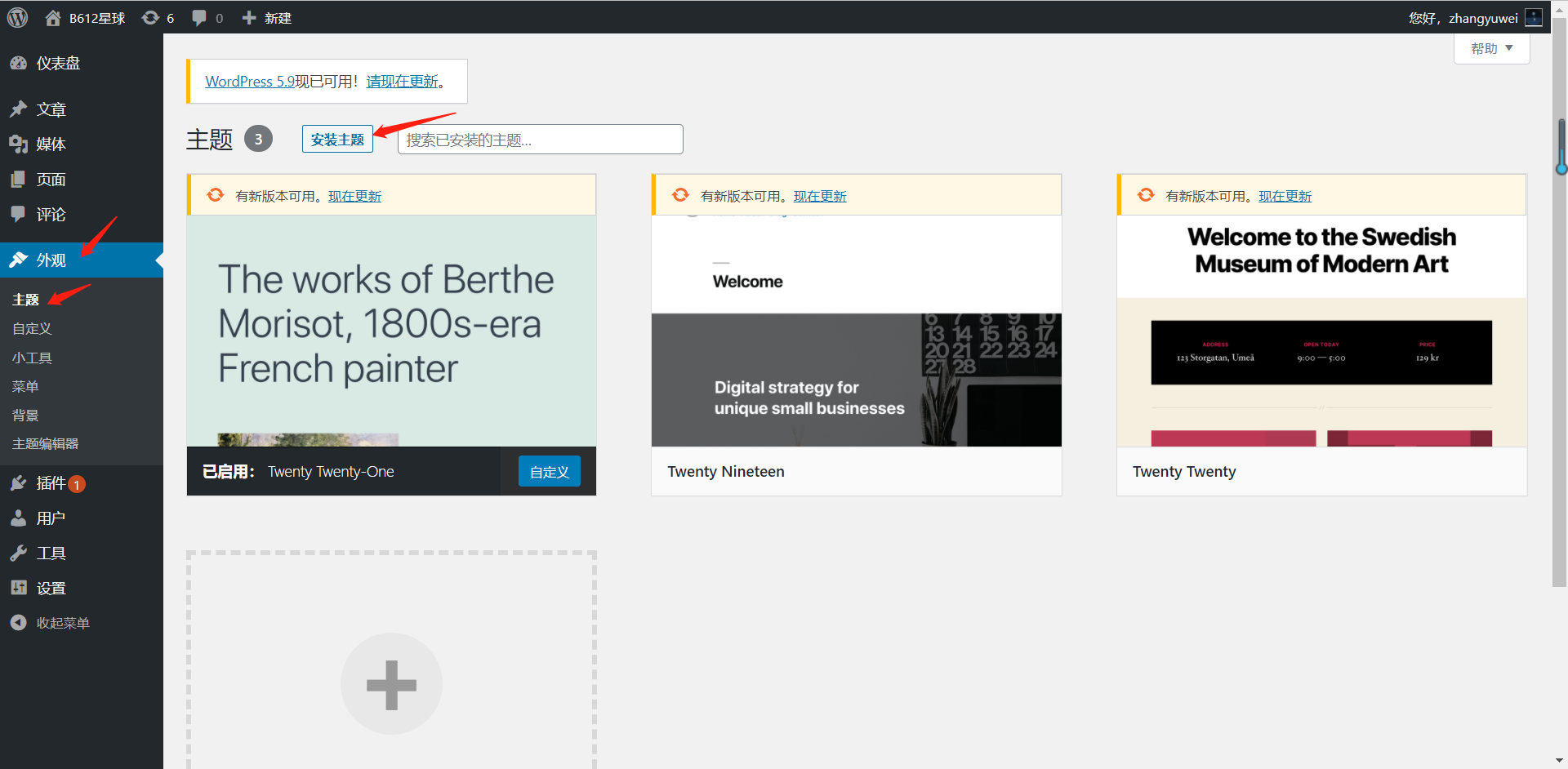
Task: Click the 页面 pages icon
Action: [x=18, y=180]
